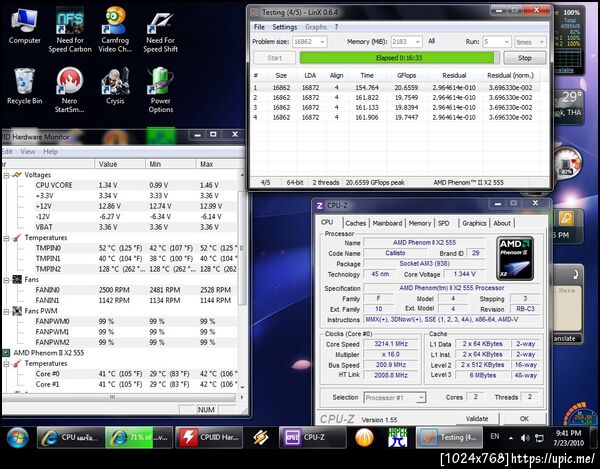Click the orange globe taskbar icon
The width and height of the screenshot is (600, 469).
[364, 437]
